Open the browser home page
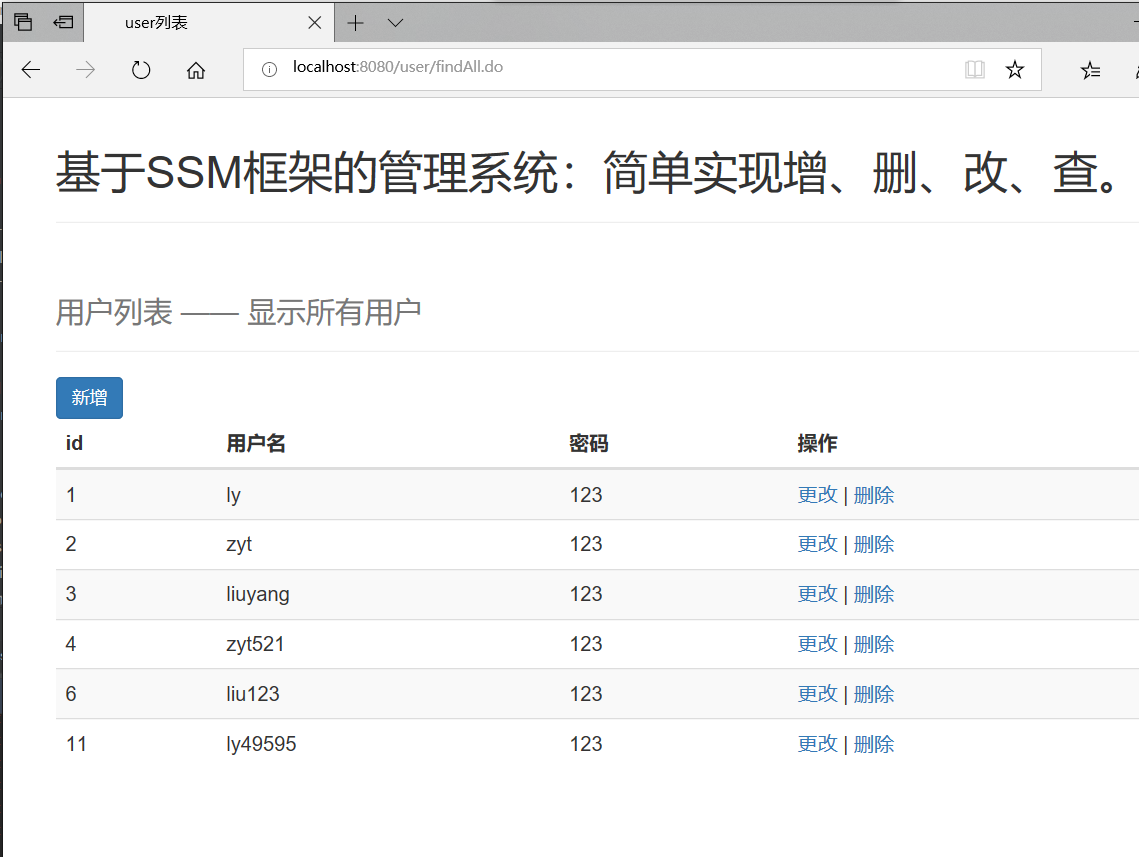This screenshot has width=1139, height=857. pyautogui.click(x=195, y=70)
